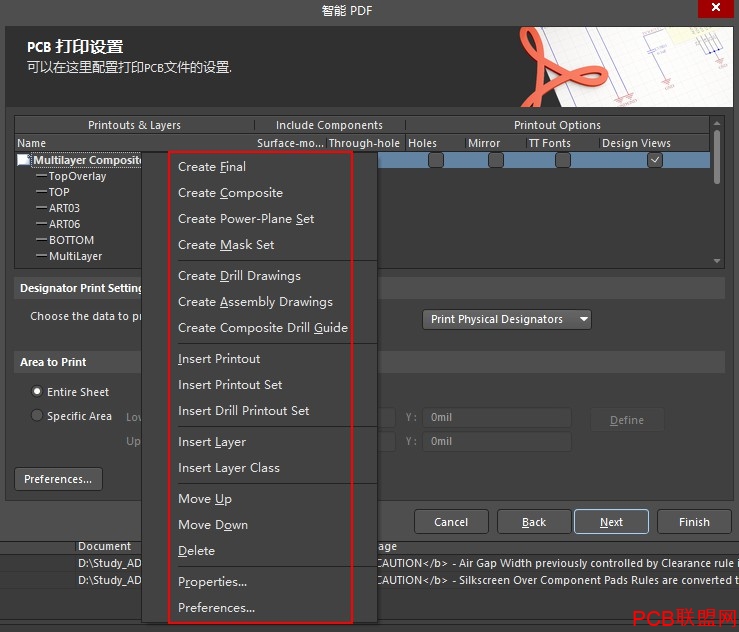Click the Name column header
739x632 pixels.
(32, 143)
